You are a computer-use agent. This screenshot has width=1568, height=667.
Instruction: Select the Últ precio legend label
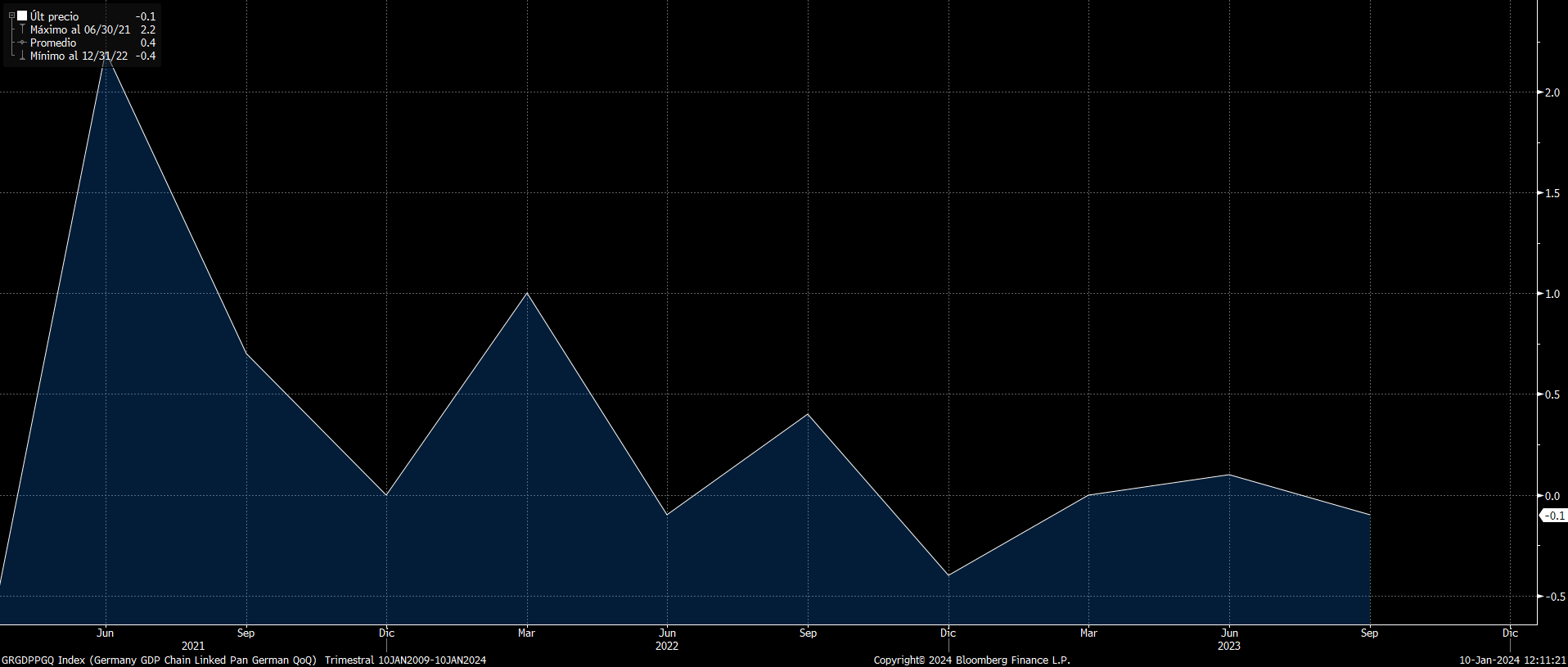point(55,16)
